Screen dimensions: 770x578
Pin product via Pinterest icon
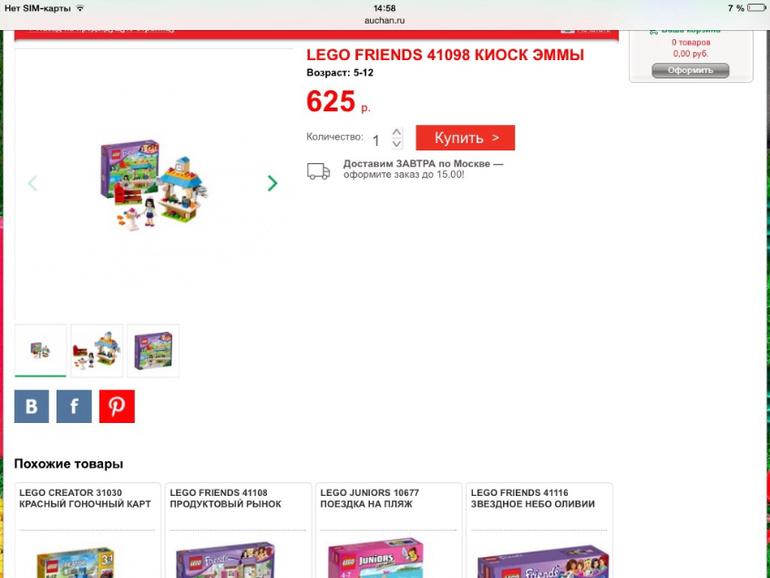[117, 406]
